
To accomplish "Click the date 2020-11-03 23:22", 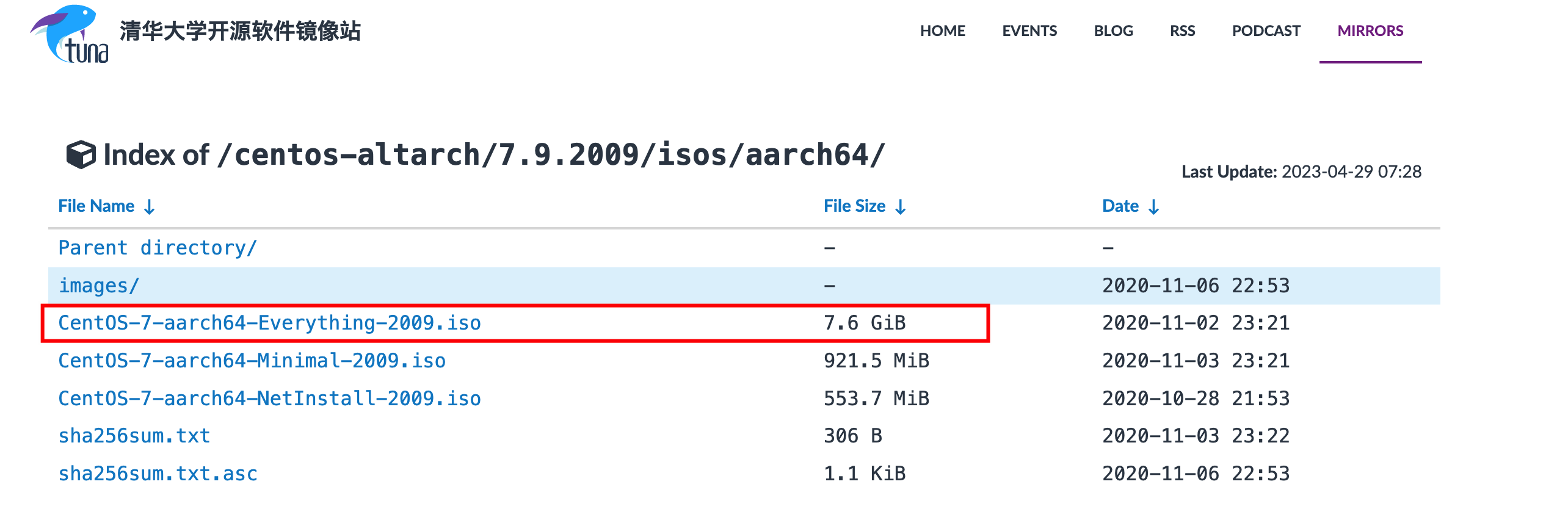I will [1196, 436].
